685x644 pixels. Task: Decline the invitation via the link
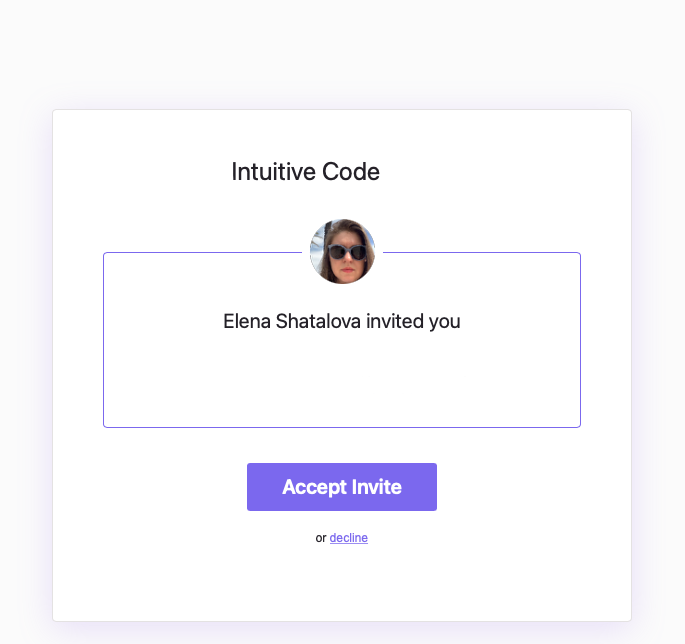349,538
